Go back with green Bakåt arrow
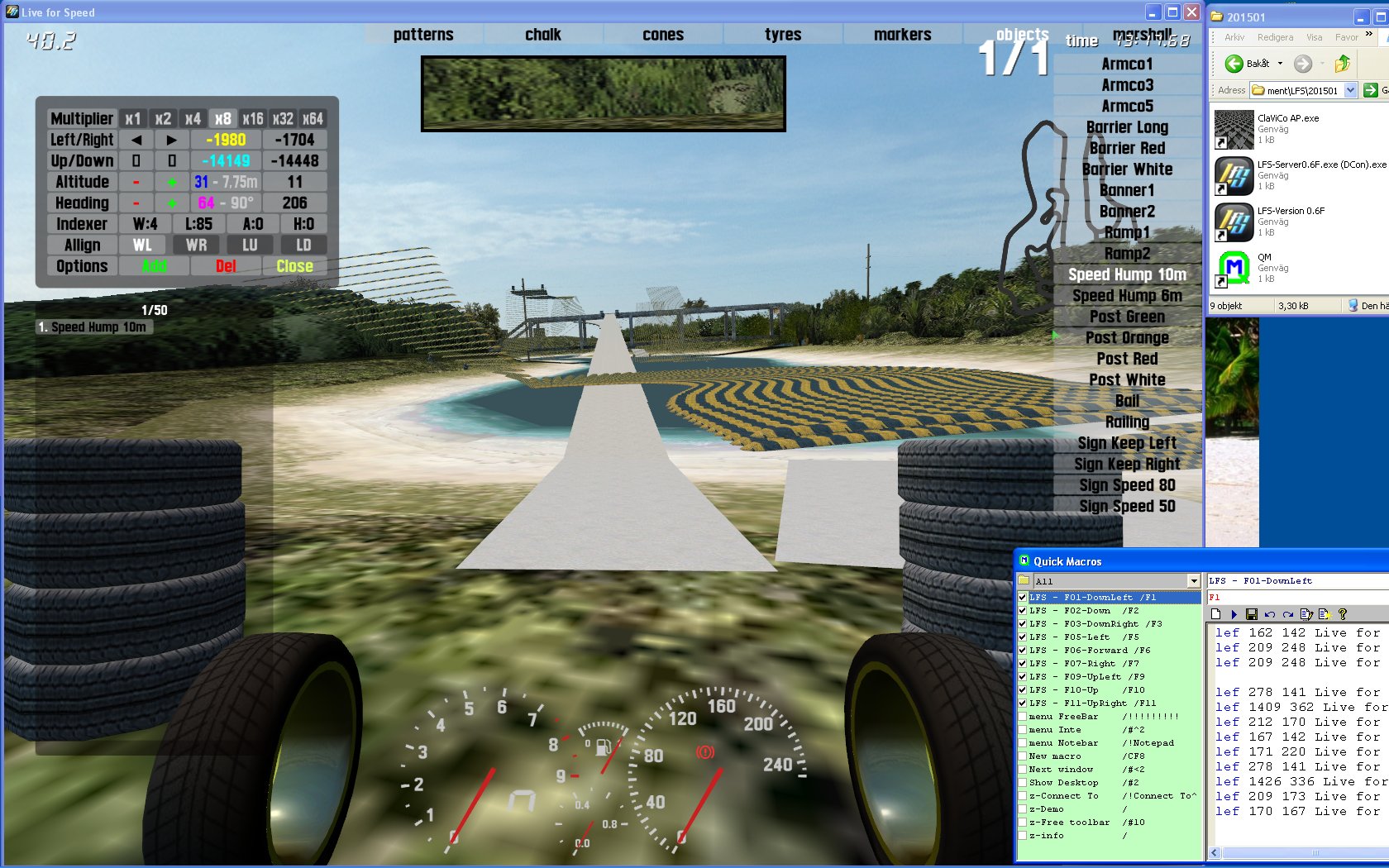Image resolution: width=1389 pixels, height=868 pixels. [x=1234, y=64]
